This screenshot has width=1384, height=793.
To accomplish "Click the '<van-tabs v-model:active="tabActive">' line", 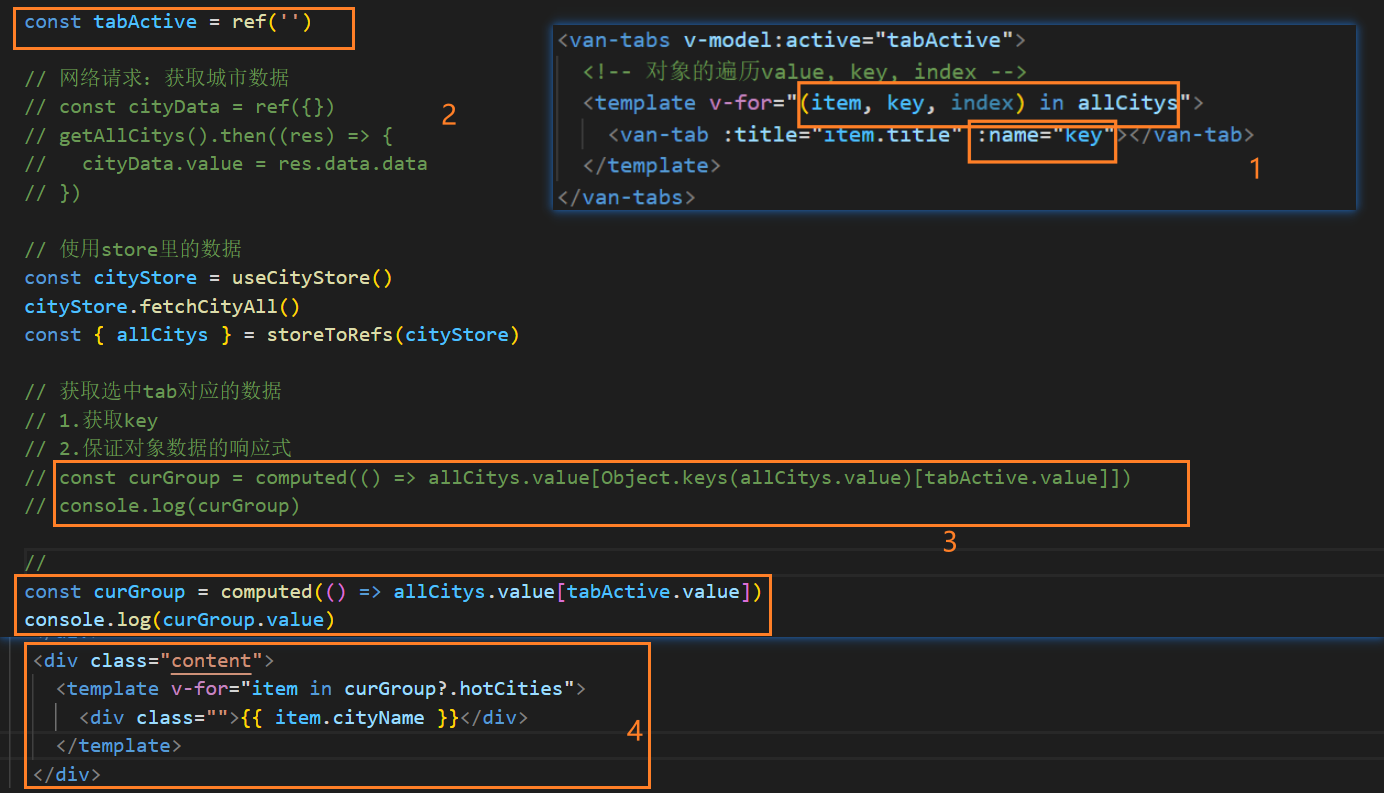I will click(791, 40).
